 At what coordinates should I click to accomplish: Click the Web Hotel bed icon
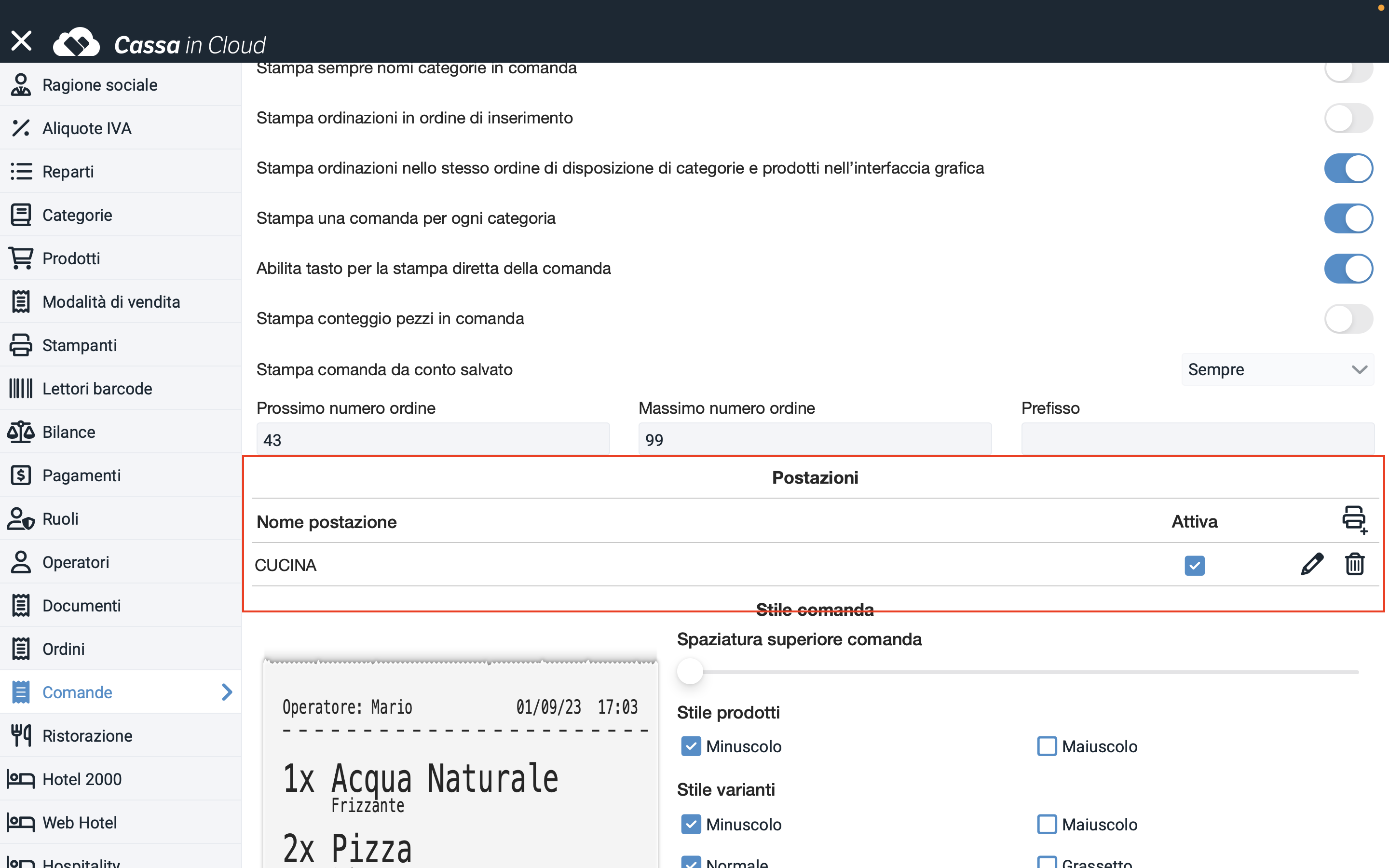tap(21, 822)
